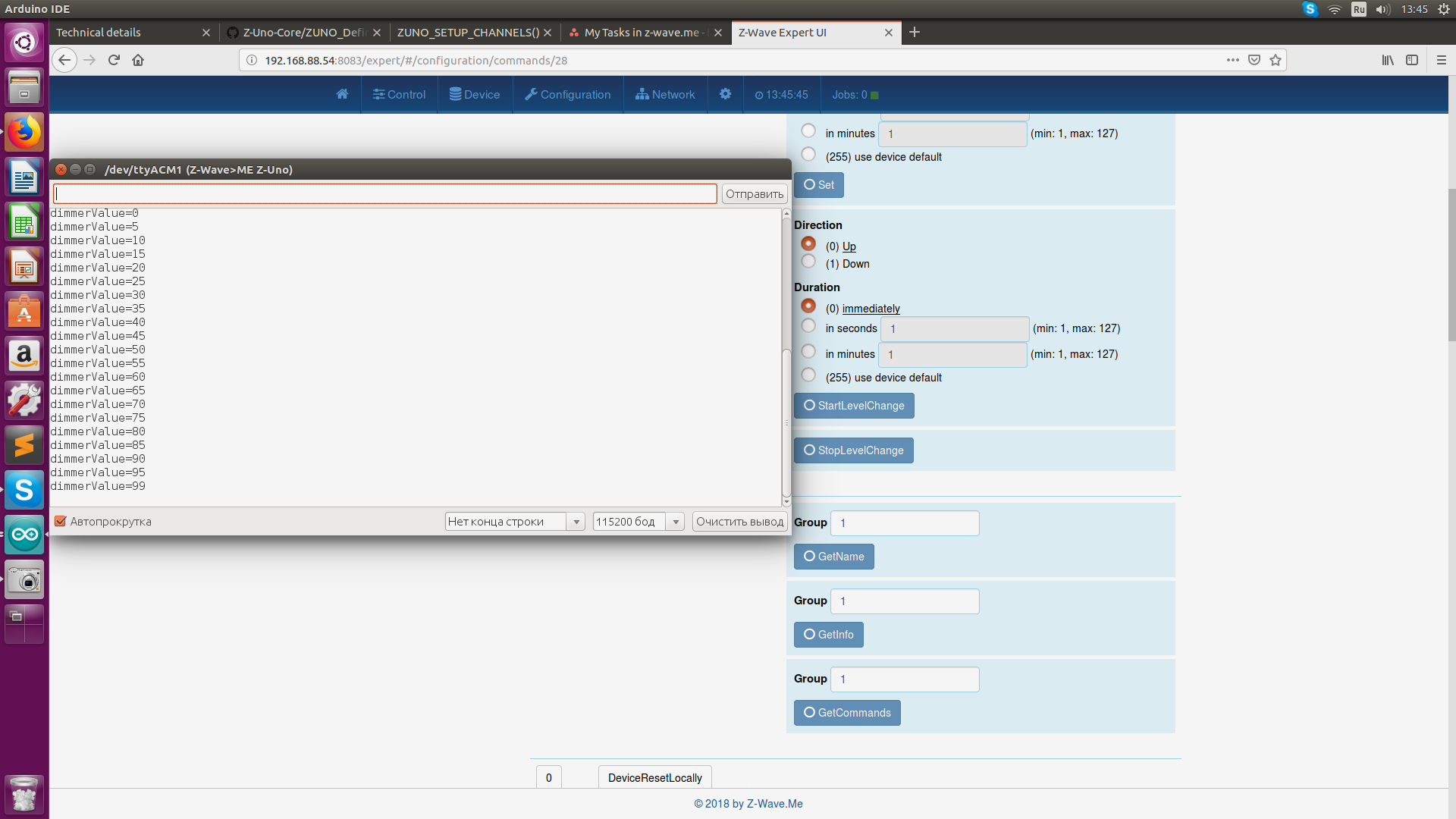Open the gear settings icon in navbar
1456x819 pixels.
point(725,94)
